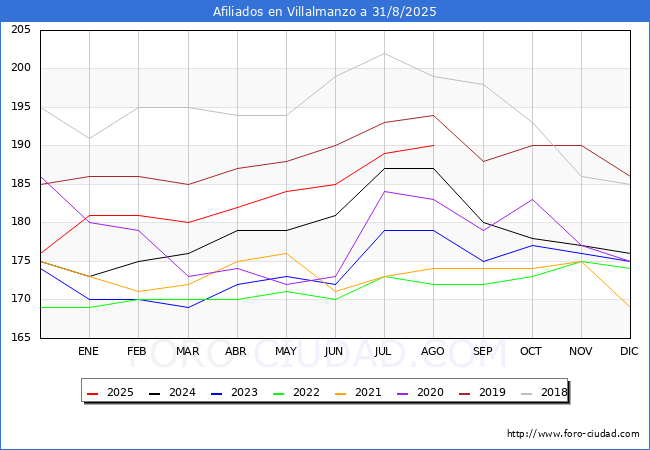Click the green 2022 legend color marker
The image size is (650, 450).
(279, 393)
